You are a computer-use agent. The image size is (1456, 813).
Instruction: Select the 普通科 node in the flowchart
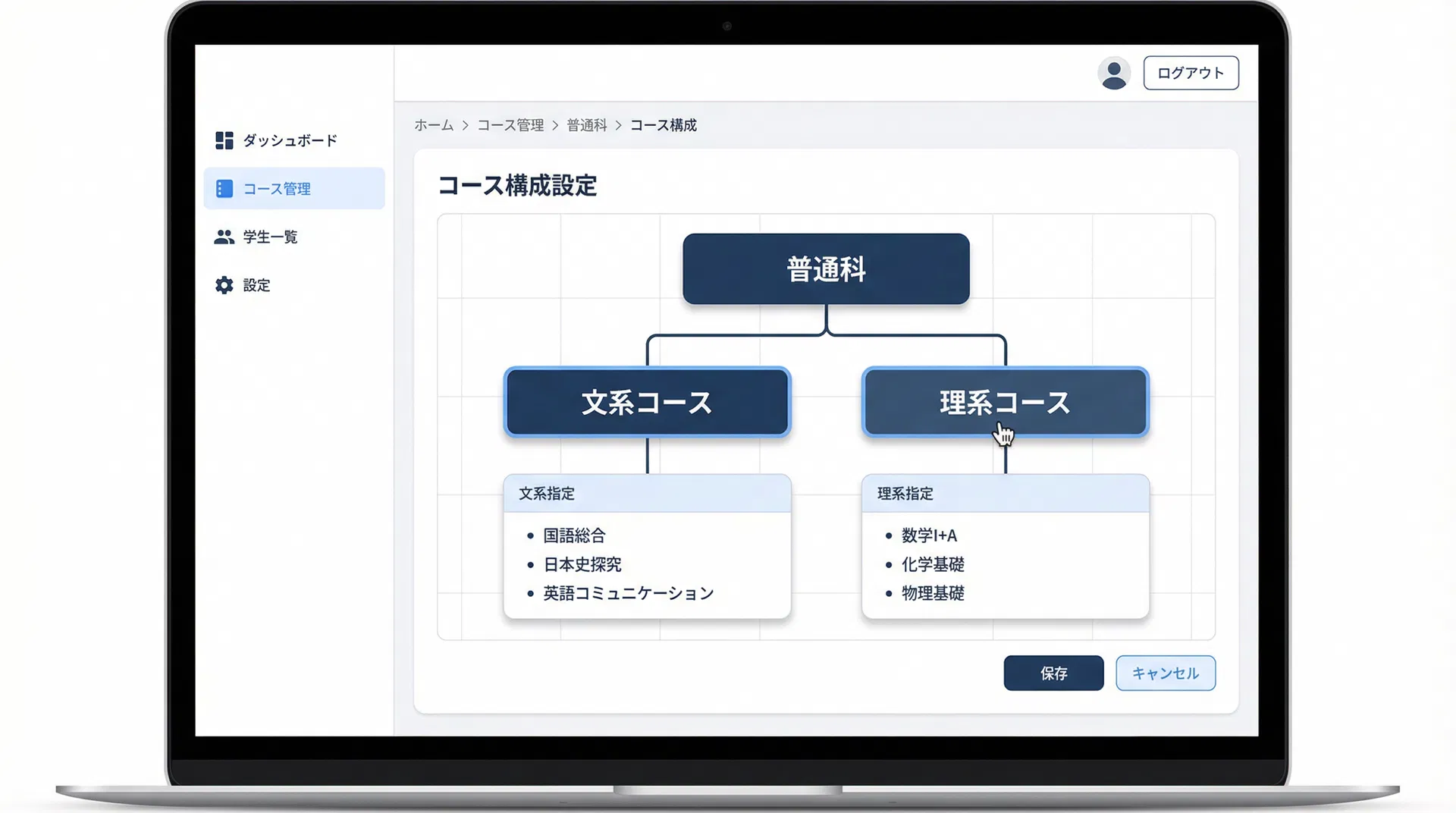point(825,268)
